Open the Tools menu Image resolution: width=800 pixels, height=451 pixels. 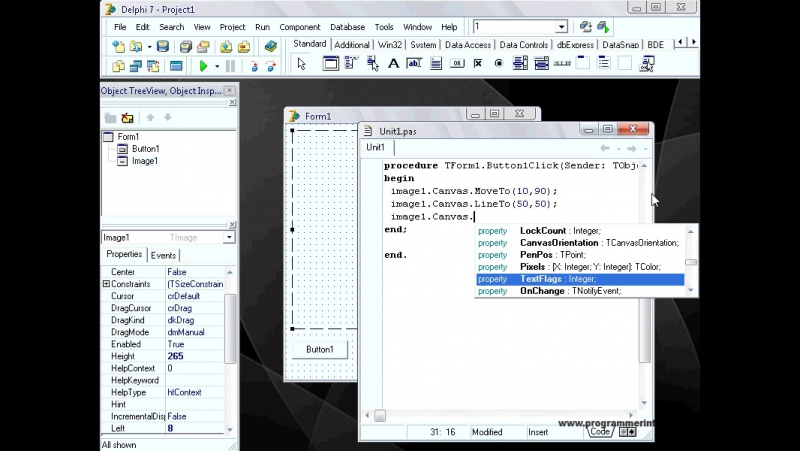(x=384, y=27)
